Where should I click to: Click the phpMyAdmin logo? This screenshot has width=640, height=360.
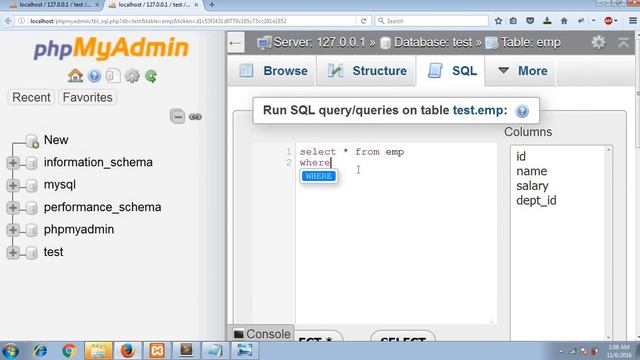point(111,48)
